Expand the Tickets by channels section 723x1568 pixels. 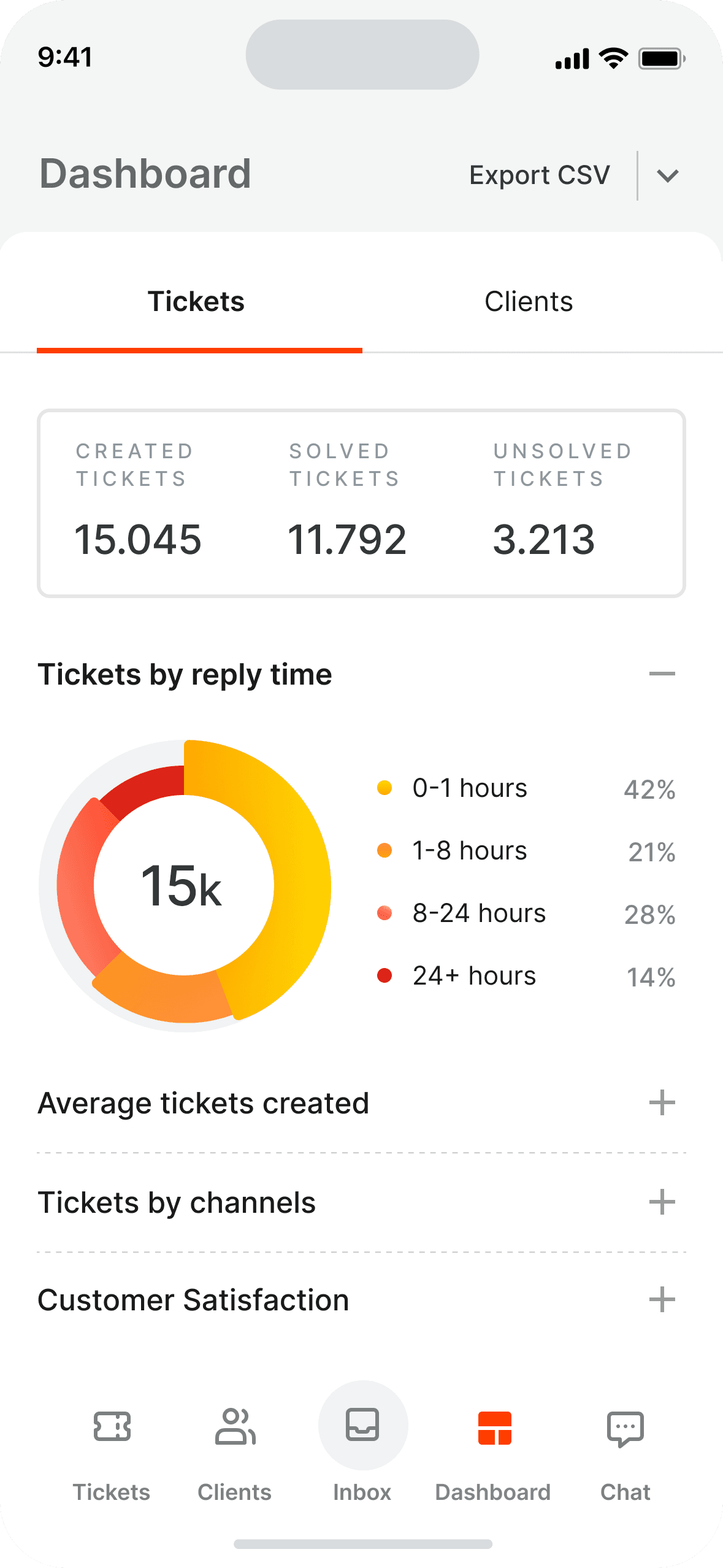pos(662,1202)
